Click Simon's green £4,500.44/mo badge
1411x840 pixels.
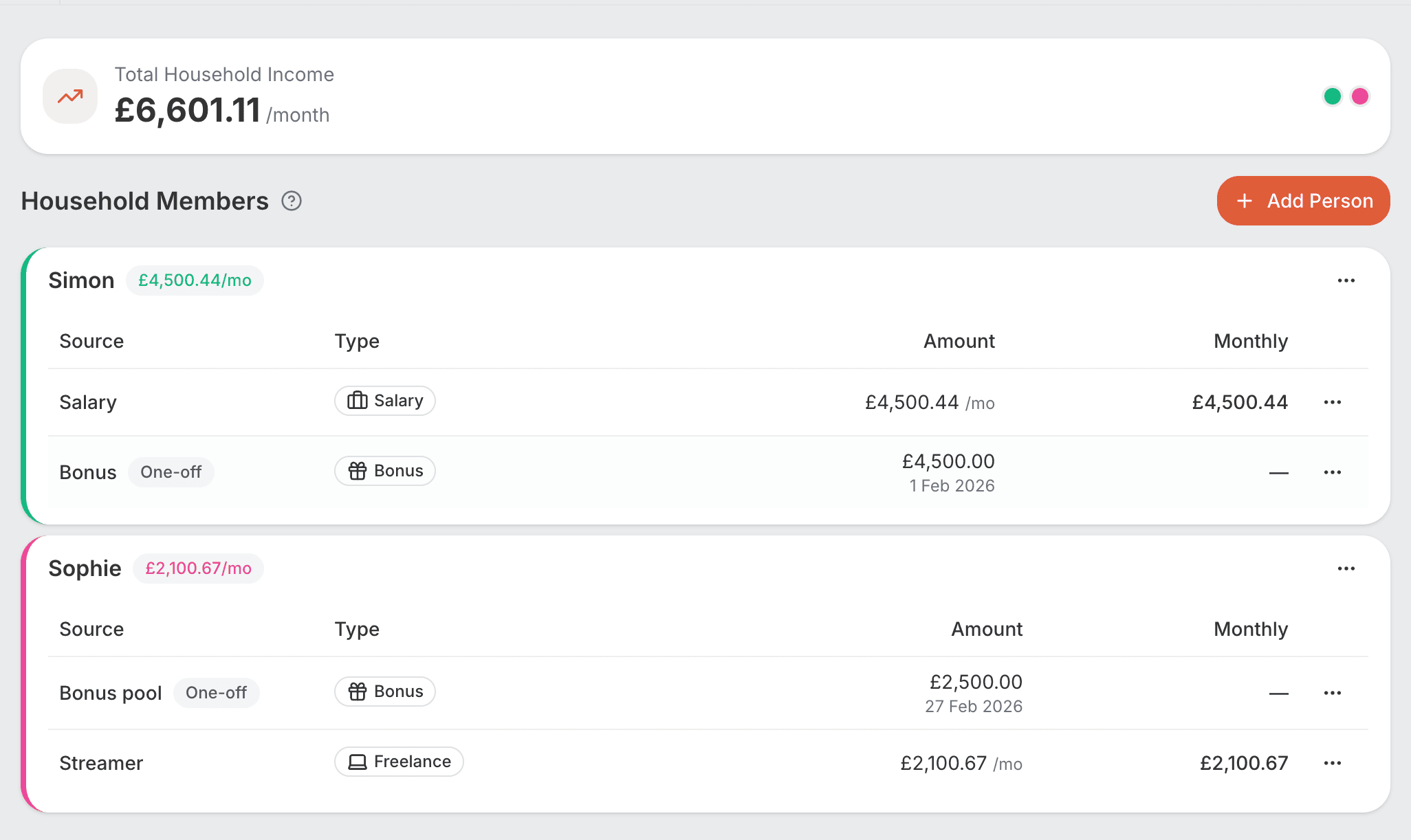point(195,280)
